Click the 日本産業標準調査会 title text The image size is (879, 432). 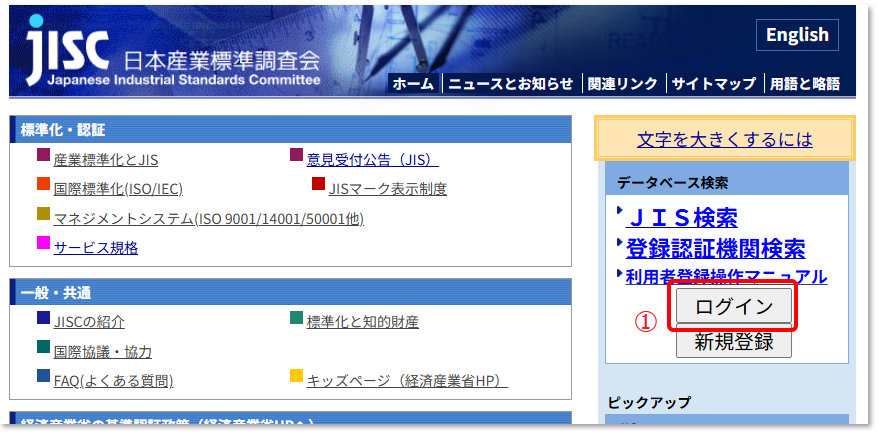click(221, 61)
